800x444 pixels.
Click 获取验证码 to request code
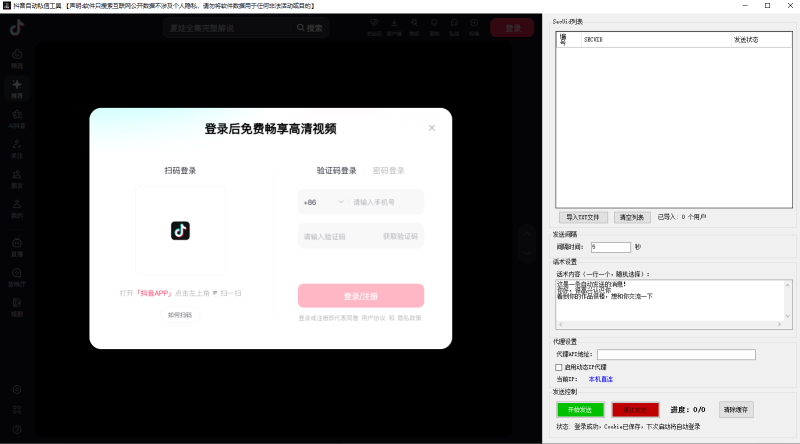point(401,236)
